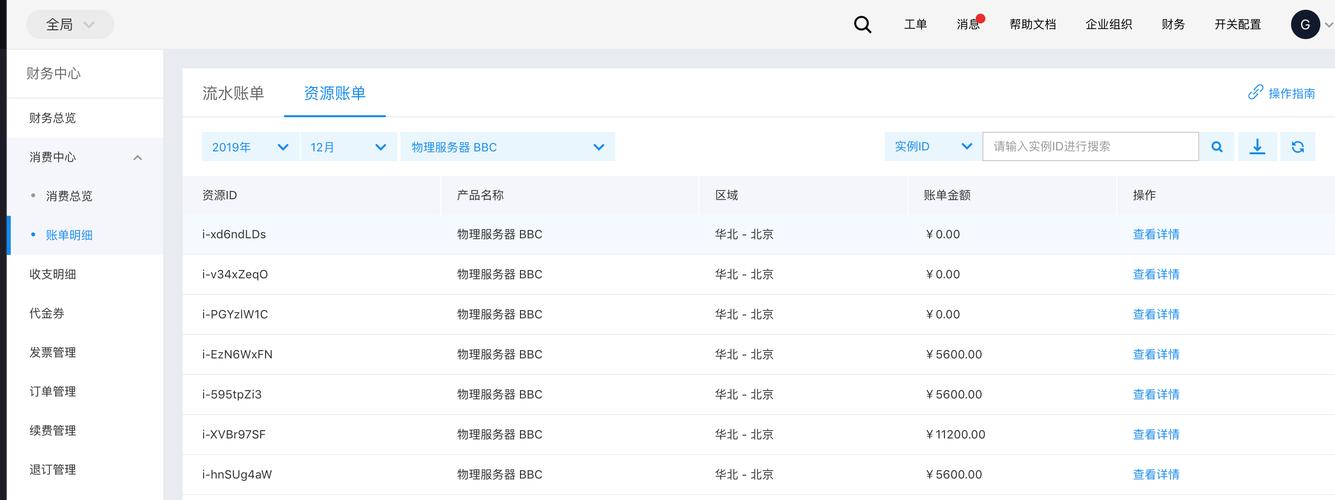The height and width of the screenshot is (500, 1335).
Task: Open the 全局 region selector
Action: (x=70, y=25)
